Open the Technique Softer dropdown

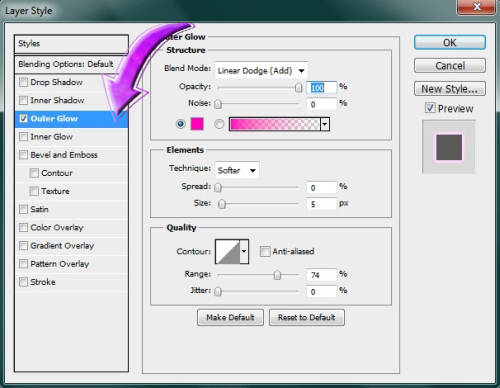click(x=237, y=170)
